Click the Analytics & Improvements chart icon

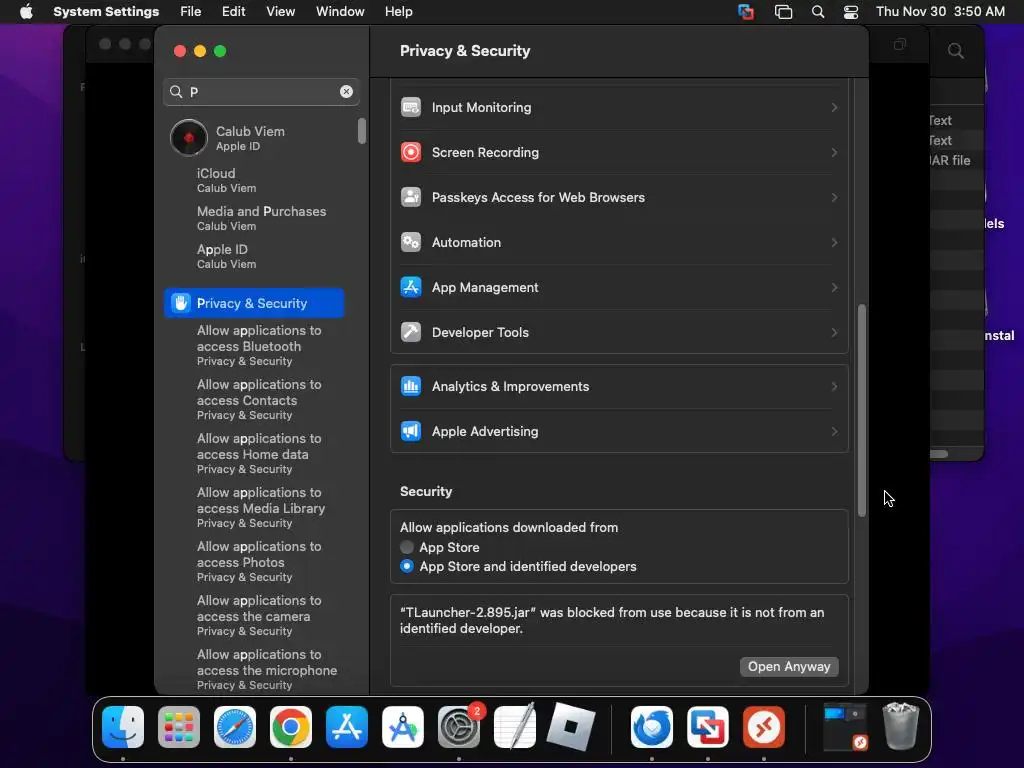[411, 387]
